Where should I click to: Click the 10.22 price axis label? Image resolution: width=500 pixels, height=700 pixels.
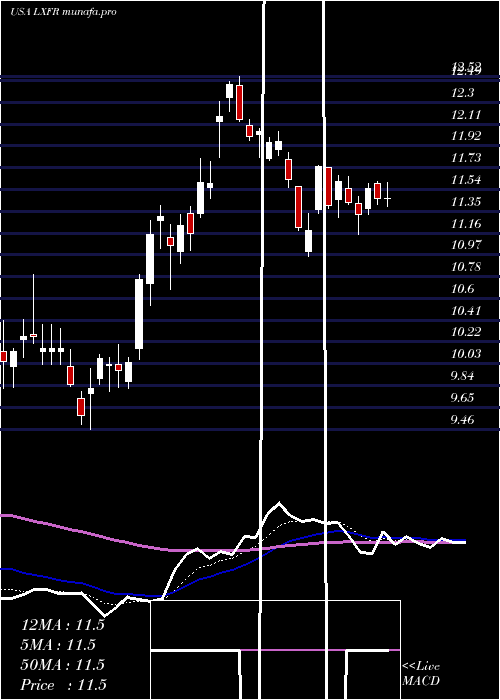coord(466,332)
